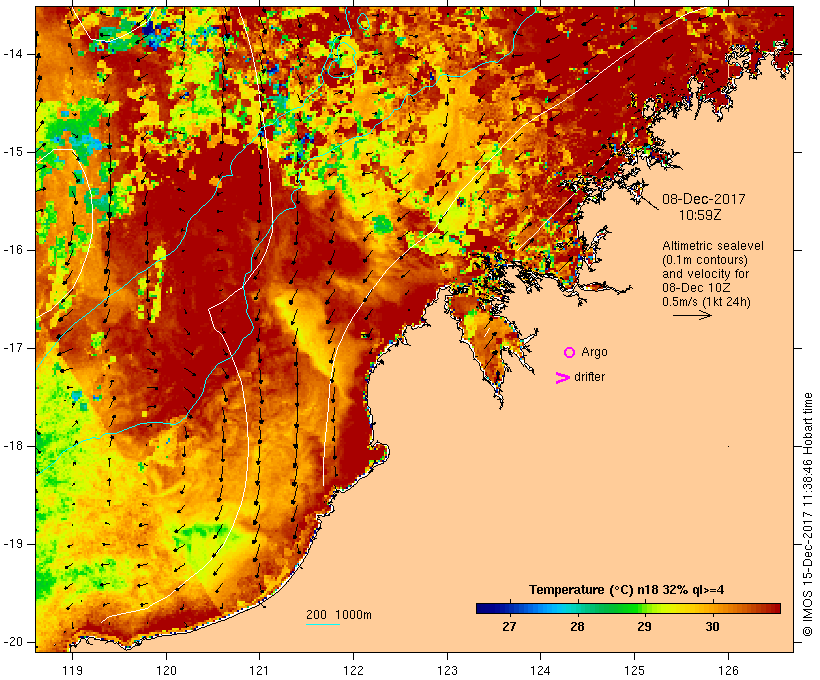Click the longitude axis label '124'
Viewport: 820px width, 680px height.
pyautogui.click(x=540, y=671)
